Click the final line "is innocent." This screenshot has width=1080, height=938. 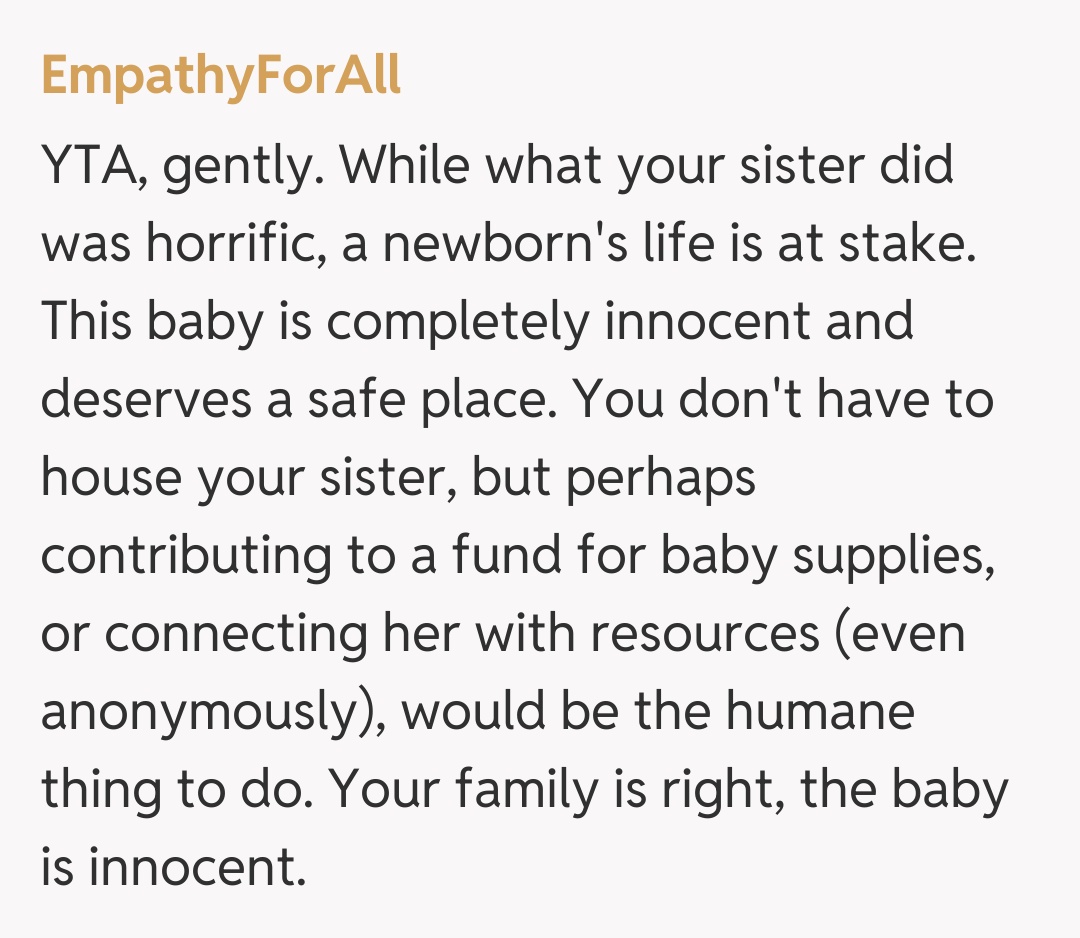click(172, 866)
